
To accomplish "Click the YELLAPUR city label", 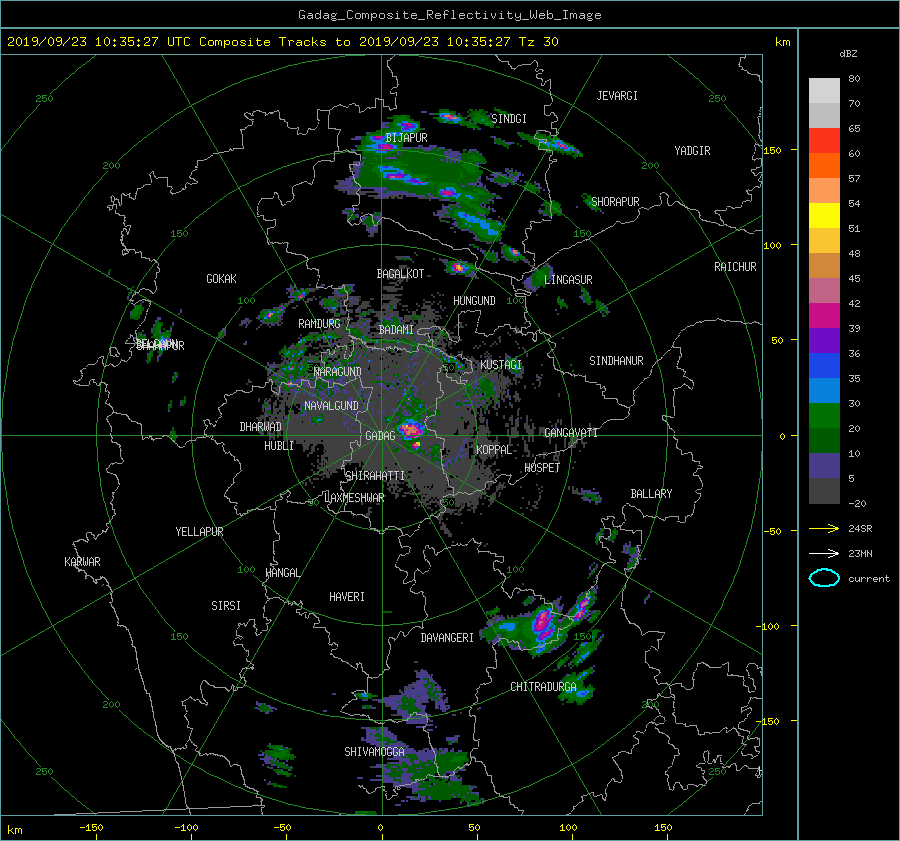I will coord(199,532).
